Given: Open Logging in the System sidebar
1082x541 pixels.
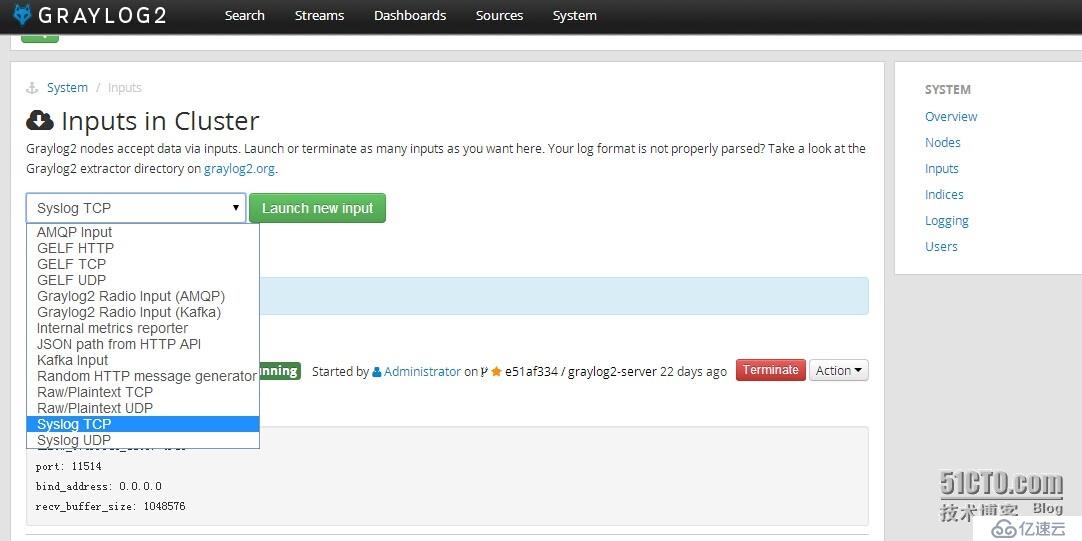Looking at the screenshot, I should 947,221.
